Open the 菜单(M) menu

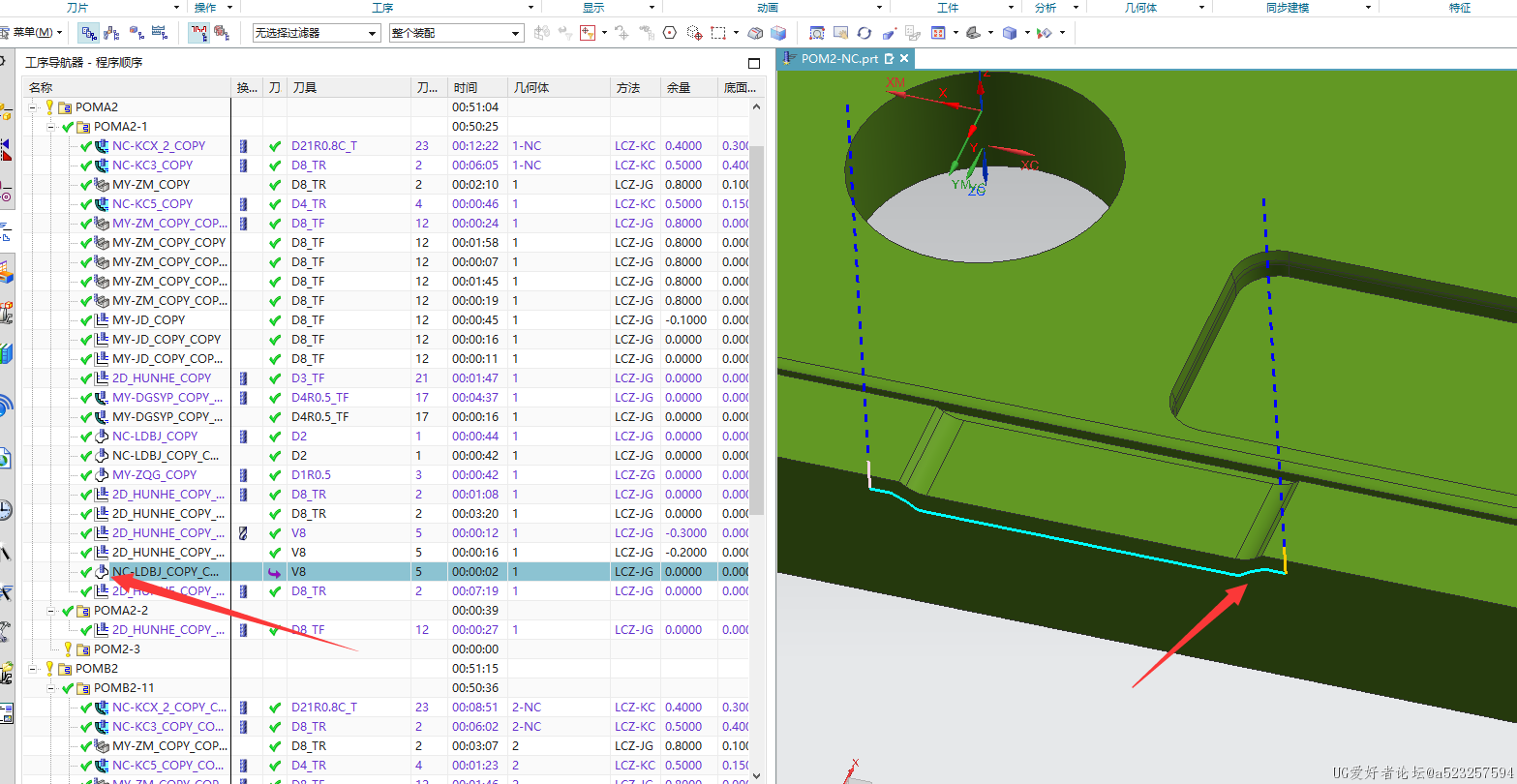[x=35, y=33]
